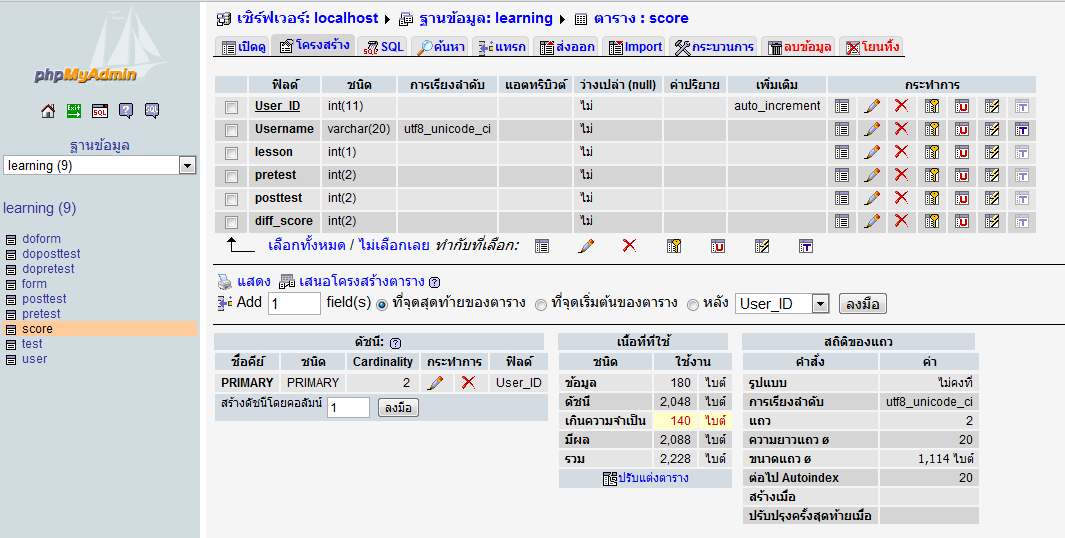The image size is (1065, 538).
Task: Click the green Exit/logout icon
Action: coord(74,111)
